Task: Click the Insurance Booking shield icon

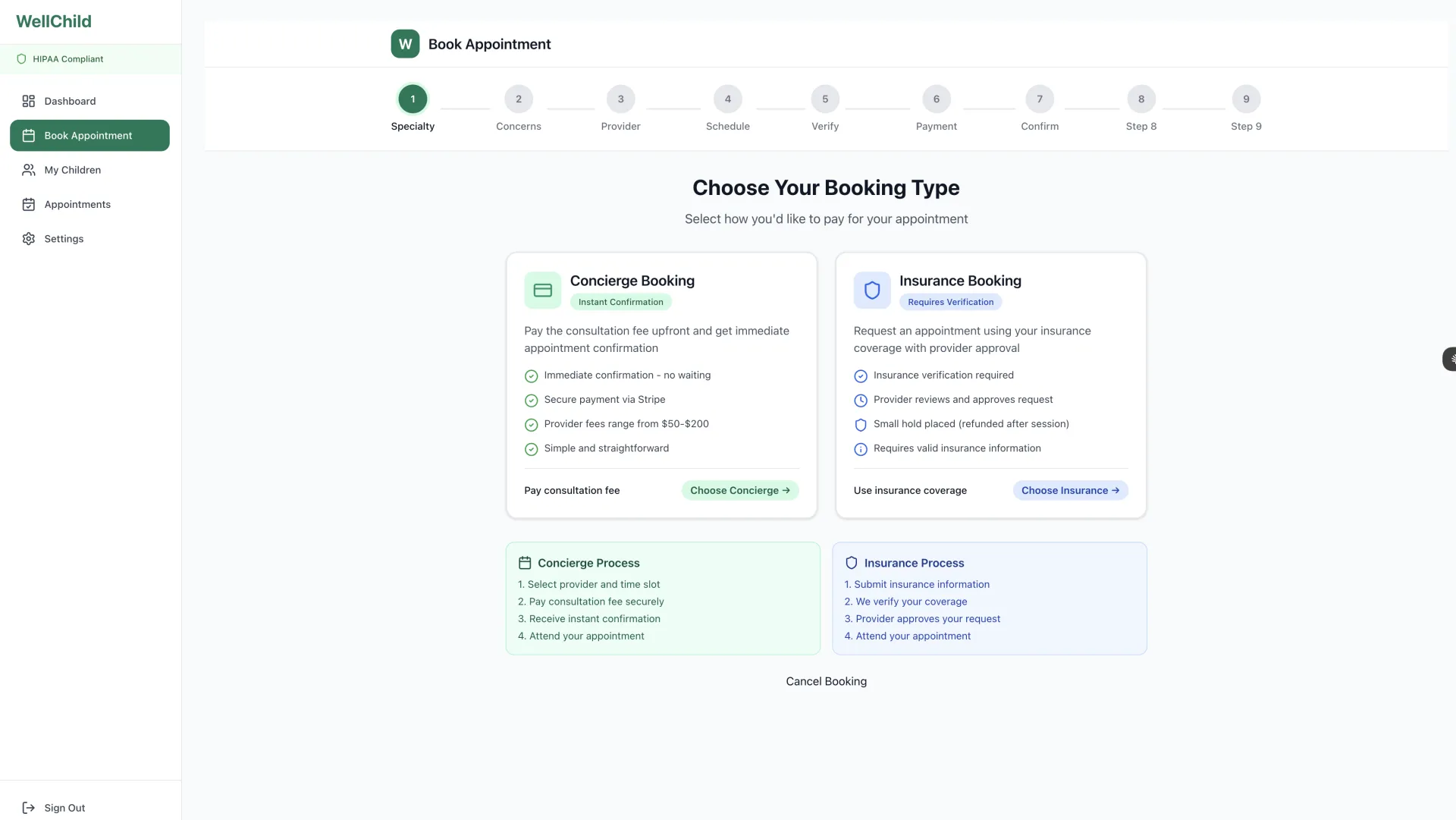Action: point(872,290)
